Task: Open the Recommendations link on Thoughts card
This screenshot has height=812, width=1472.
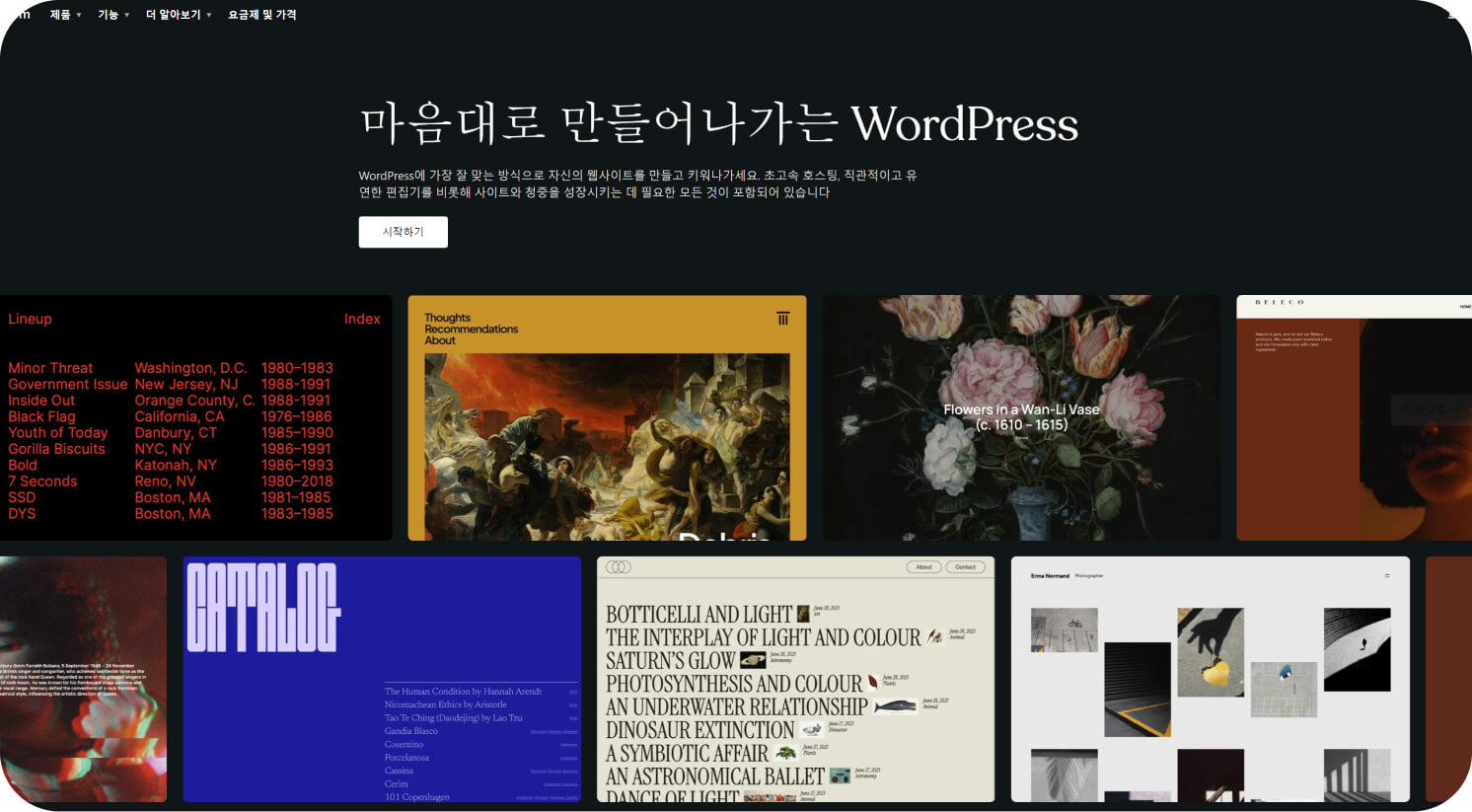Action: 471,330
